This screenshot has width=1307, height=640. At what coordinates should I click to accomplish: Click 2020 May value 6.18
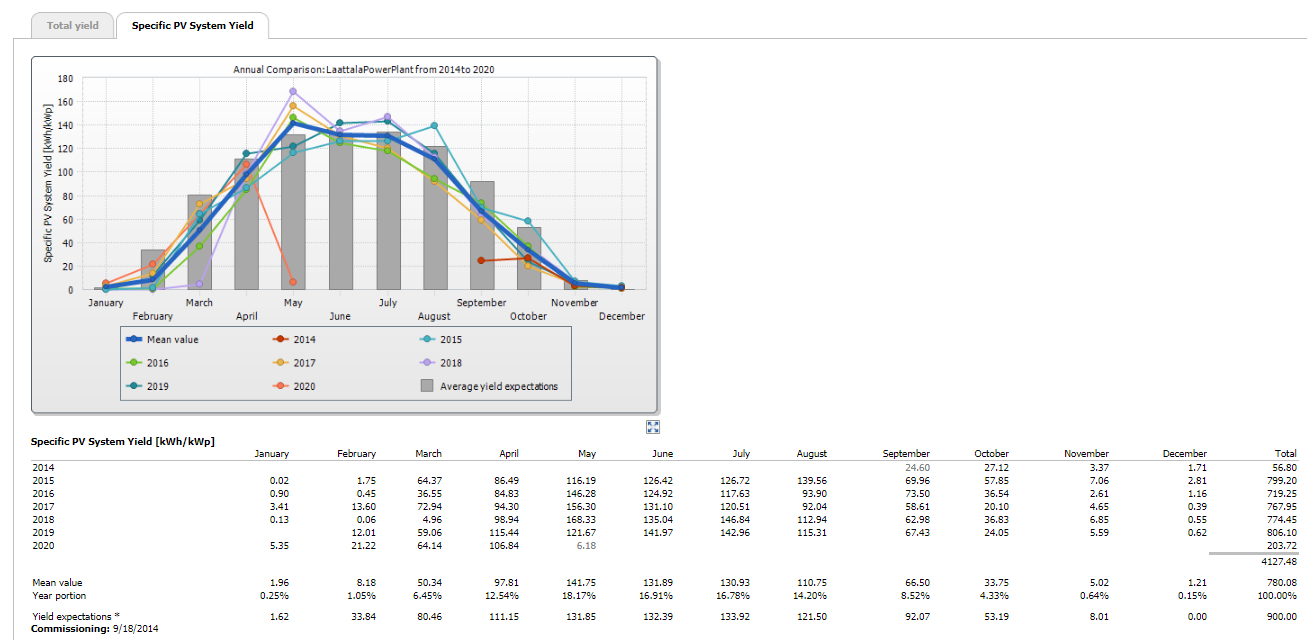coord(586,546)
